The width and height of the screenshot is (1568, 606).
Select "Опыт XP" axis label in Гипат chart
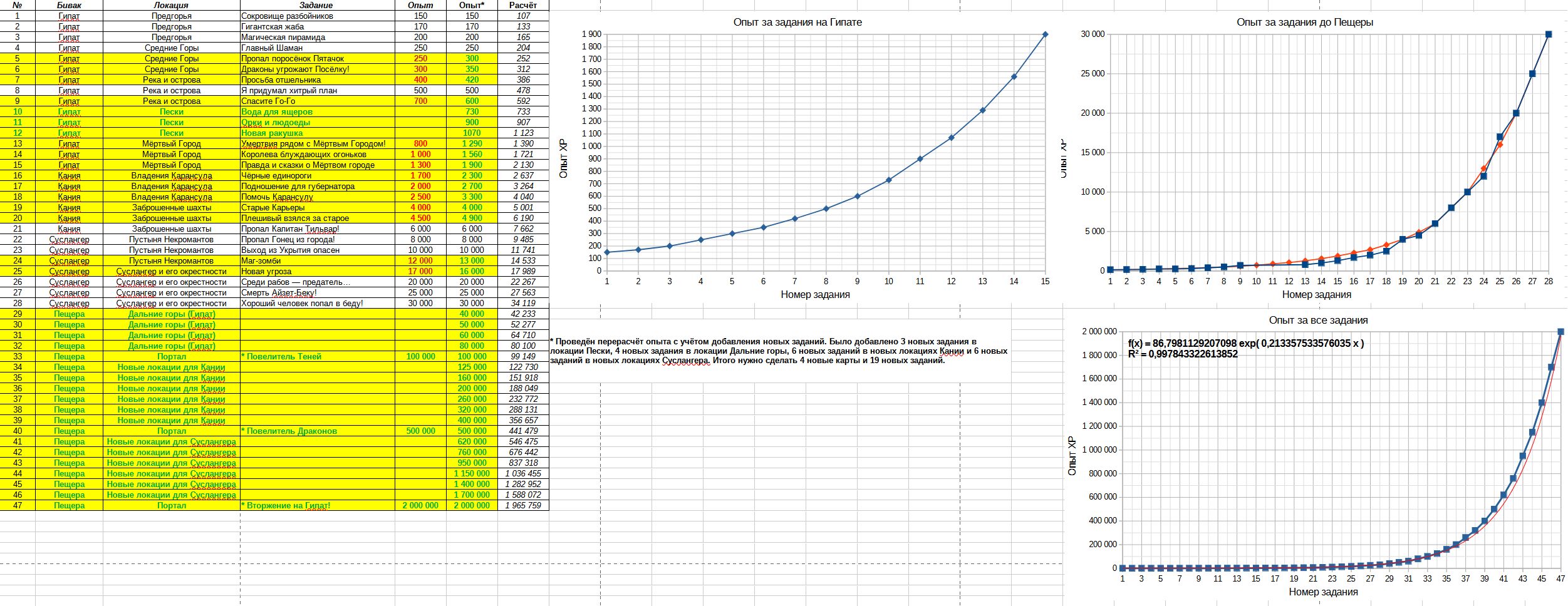(x=563, y=158)
